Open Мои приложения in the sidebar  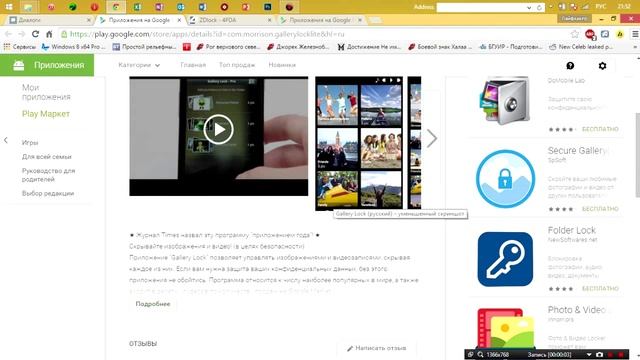click(46, 92)
